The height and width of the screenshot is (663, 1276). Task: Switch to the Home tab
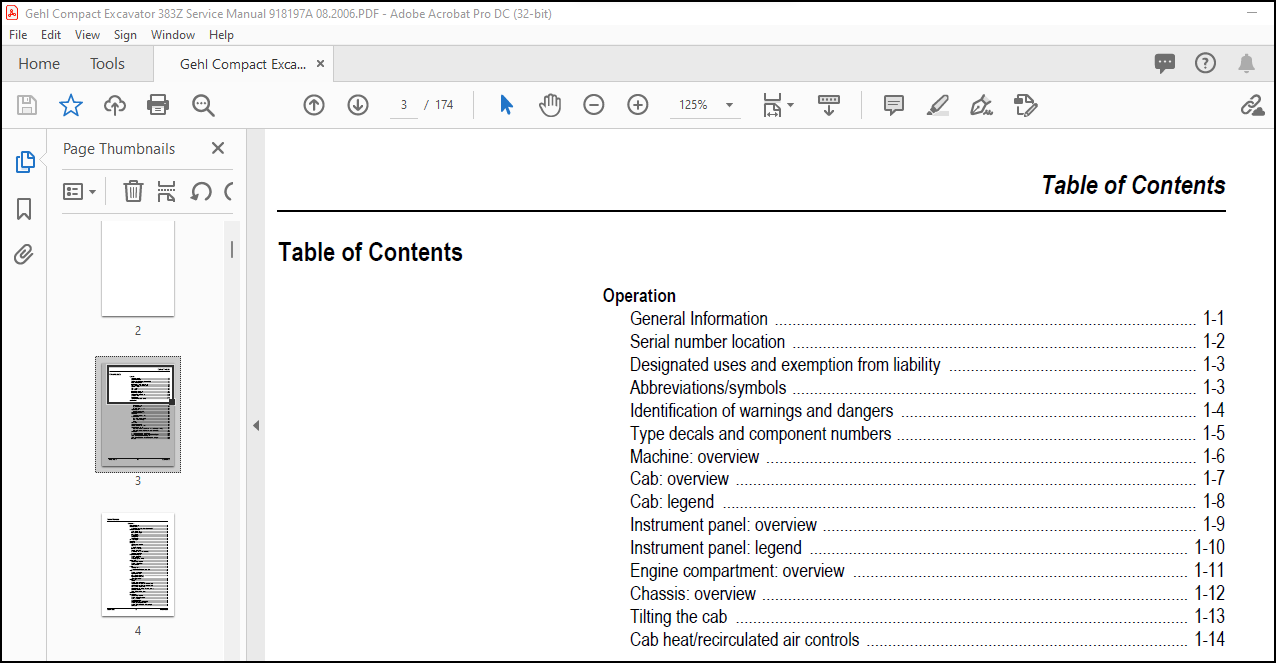[x=39, y=63]
